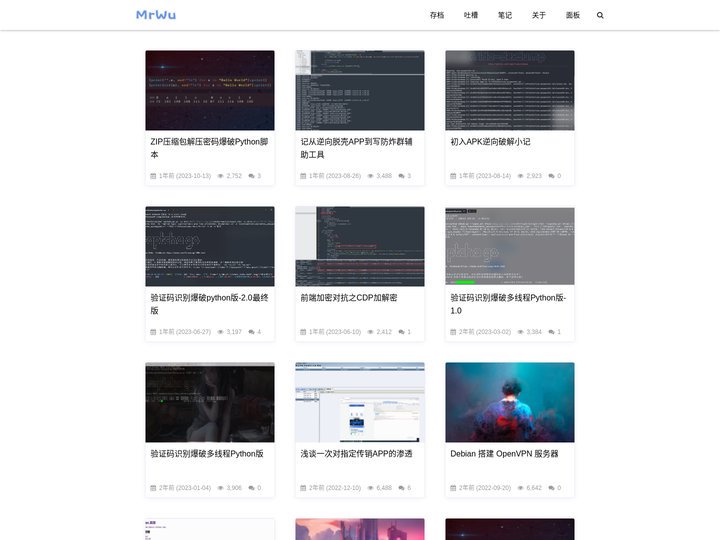Open thumbnail of 验证码识别爆破多线程Python版-1.0 post
The image size is (720, 540).
(x=510, y=247)
